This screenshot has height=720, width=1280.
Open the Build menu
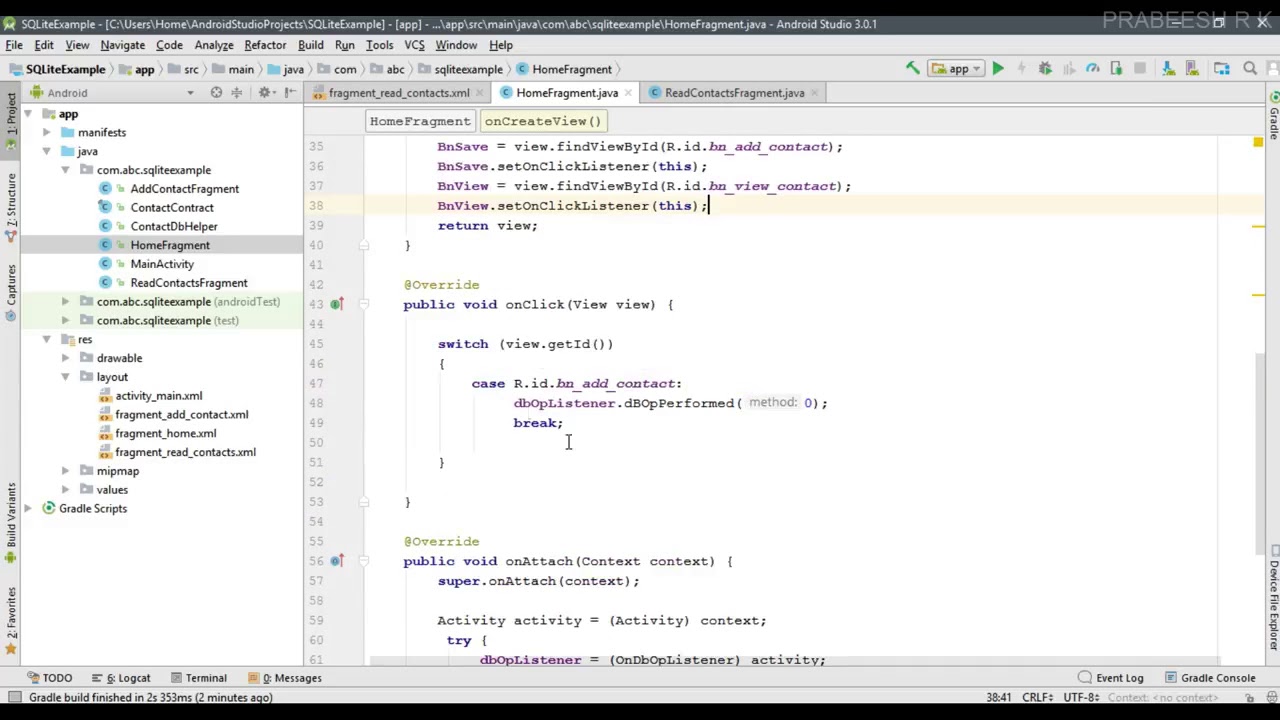tap(310, 45)
